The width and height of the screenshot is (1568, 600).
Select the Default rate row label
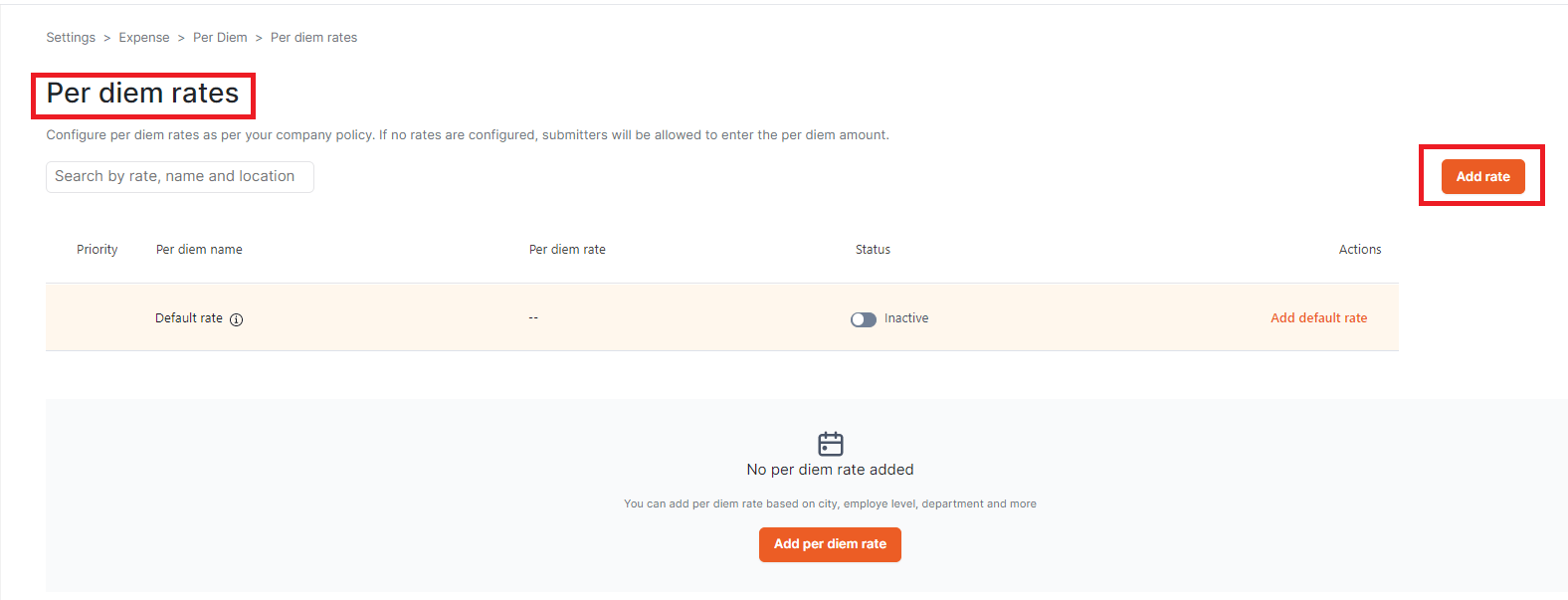pos(189,318)
